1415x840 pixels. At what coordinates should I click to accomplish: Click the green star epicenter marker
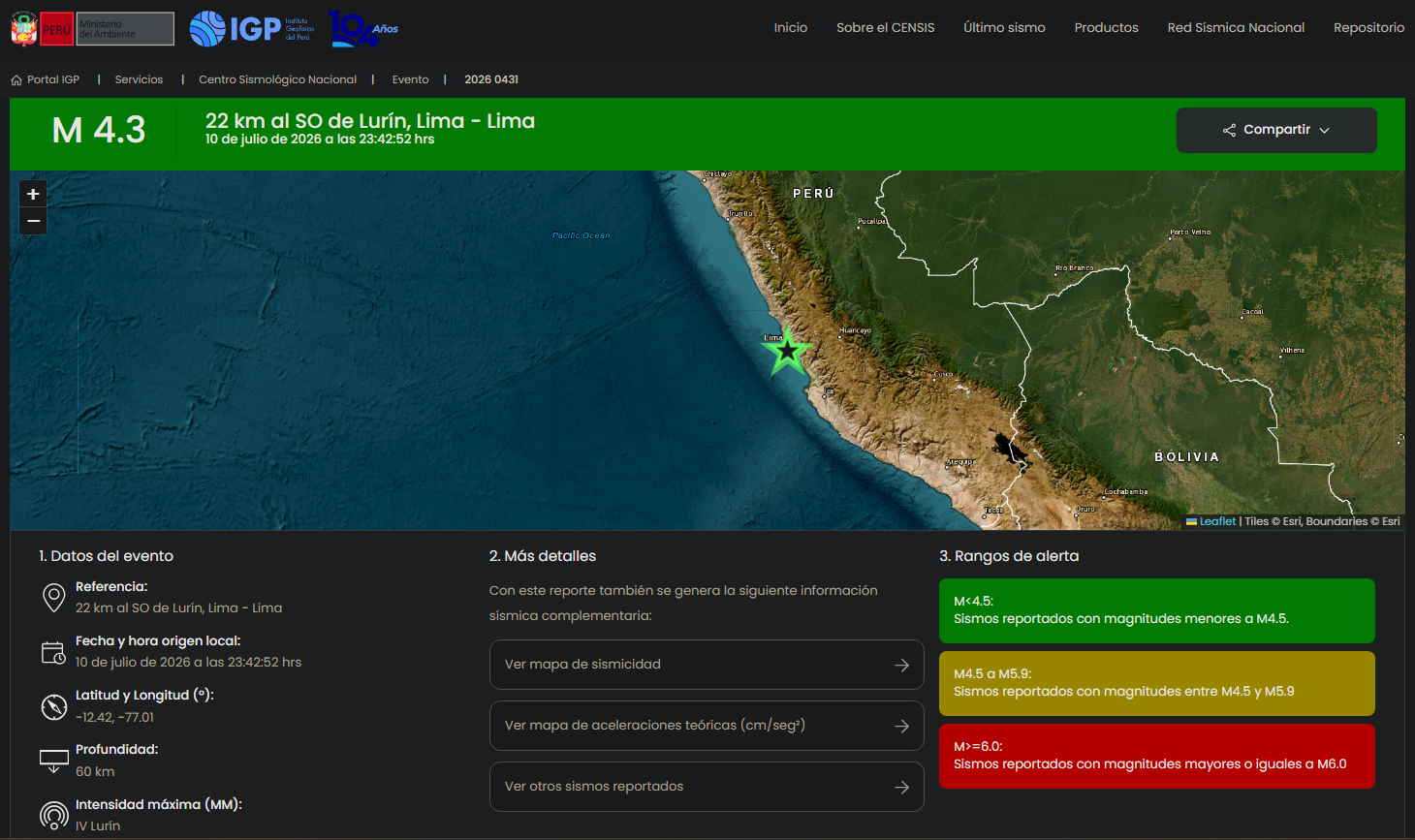click(788, 351)
